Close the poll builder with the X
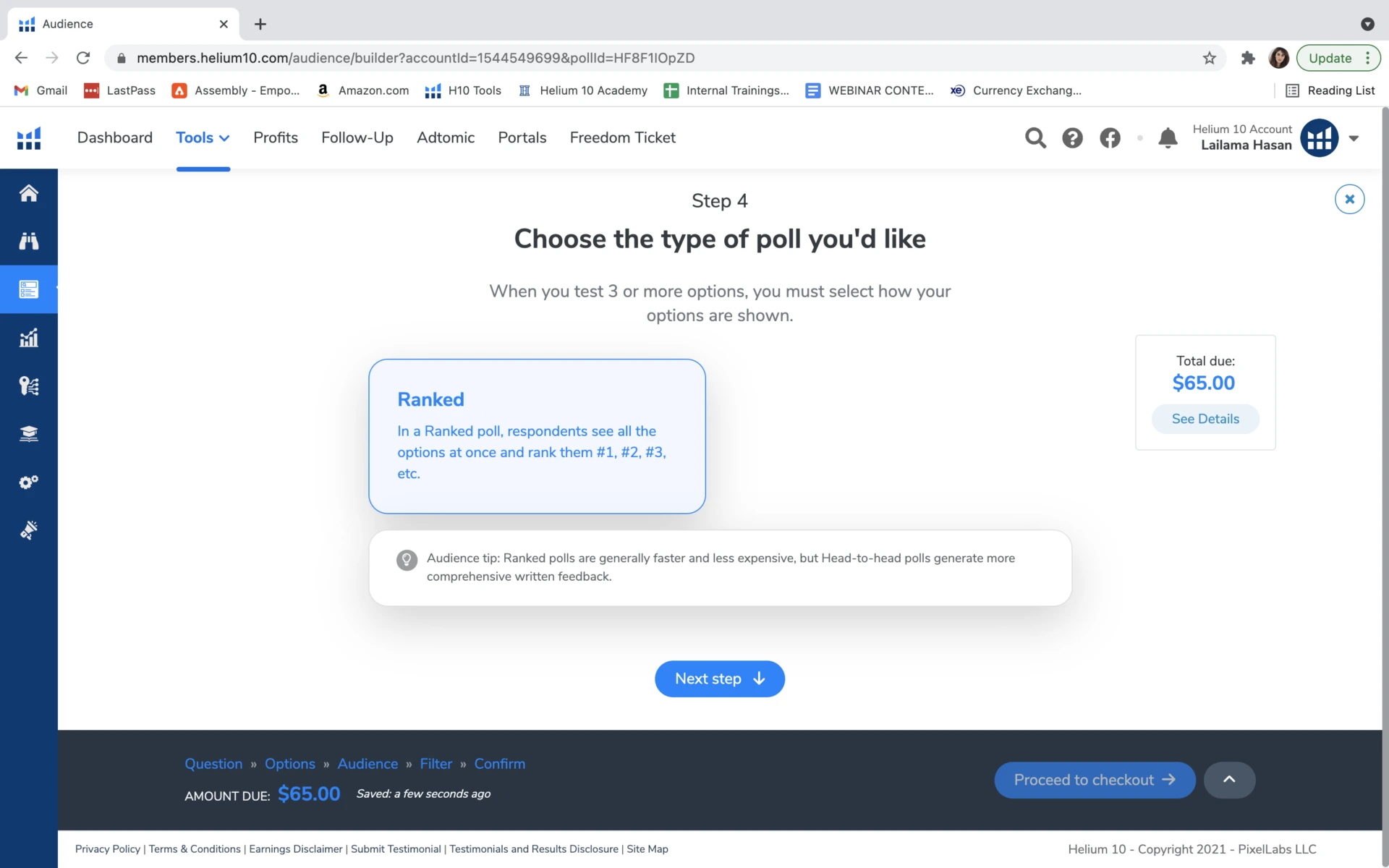The height and width of the screenshot is (868, 1389). pyautogui.click(x=1349, y=199)
